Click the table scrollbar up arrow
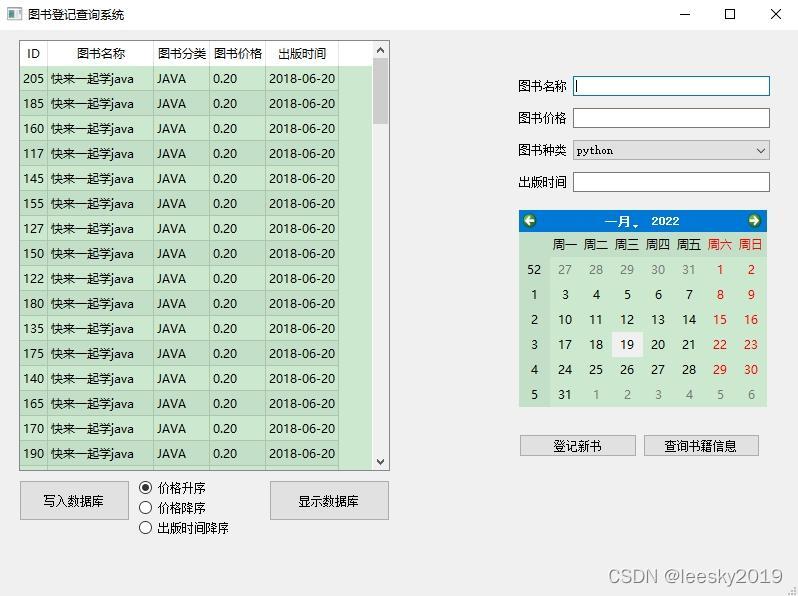Screen dimensions: 798x596 click(x=380, y=50)
